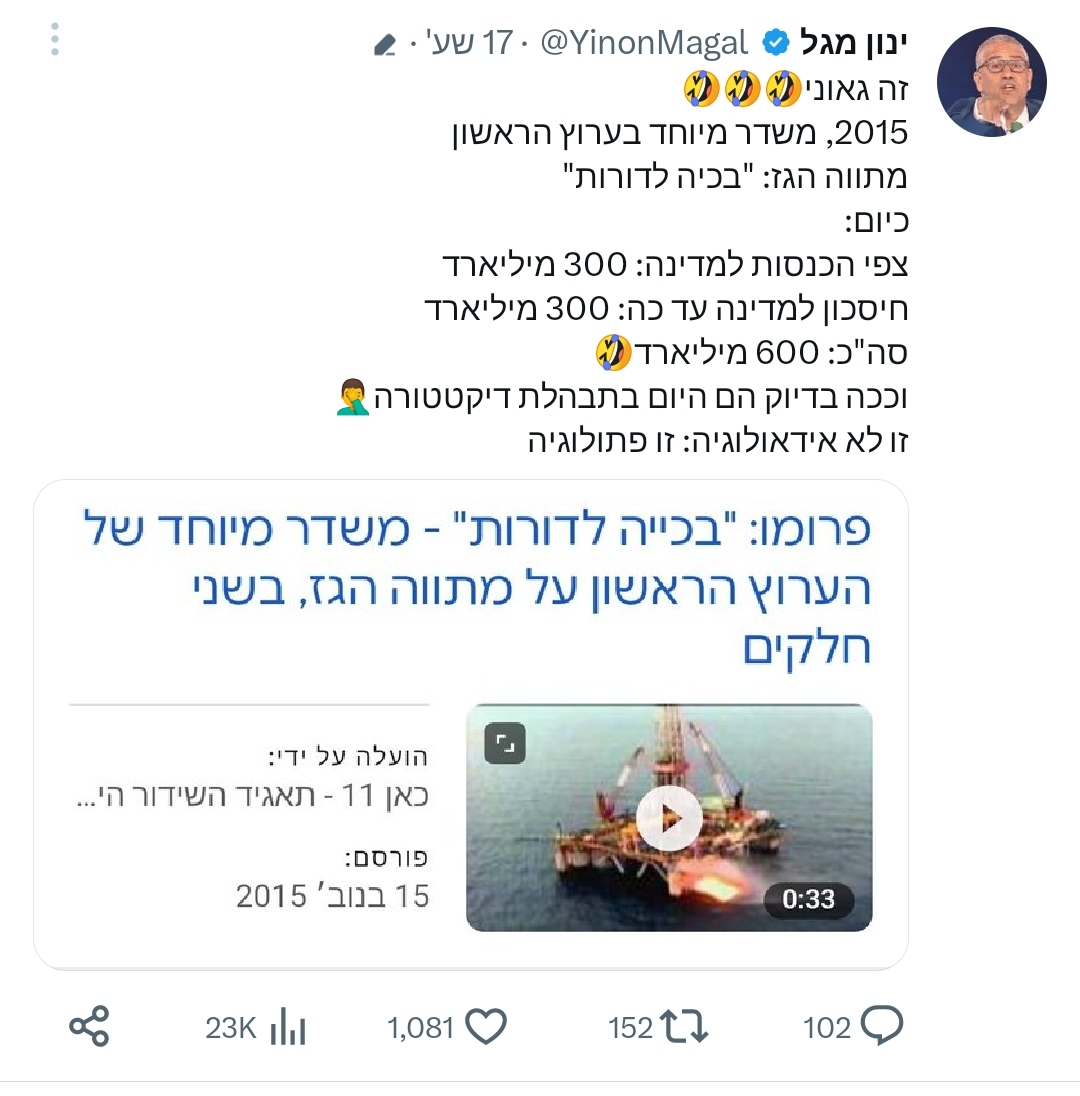This screenshot has width=1080, height=1096.
Task: Open view analytics bar chart icon
Action: 287,1026
